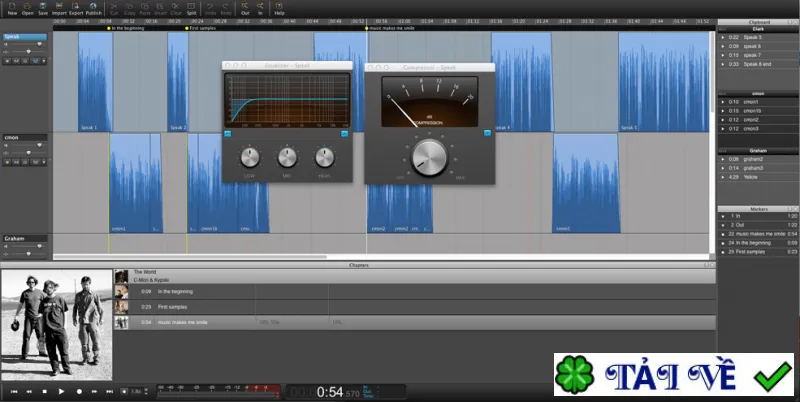
Task: Expand the 'Speak 5' clipboard item
Action: pyautogui.click(x=722, y=37)
